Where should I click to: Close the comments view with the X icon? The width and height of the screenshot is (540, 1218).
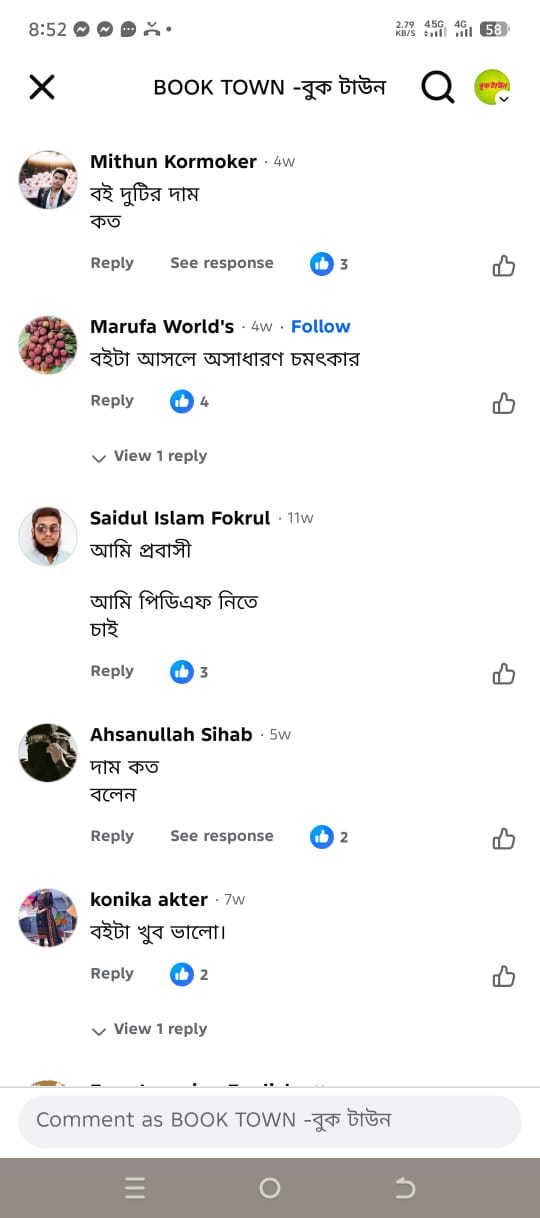[42, 88]
